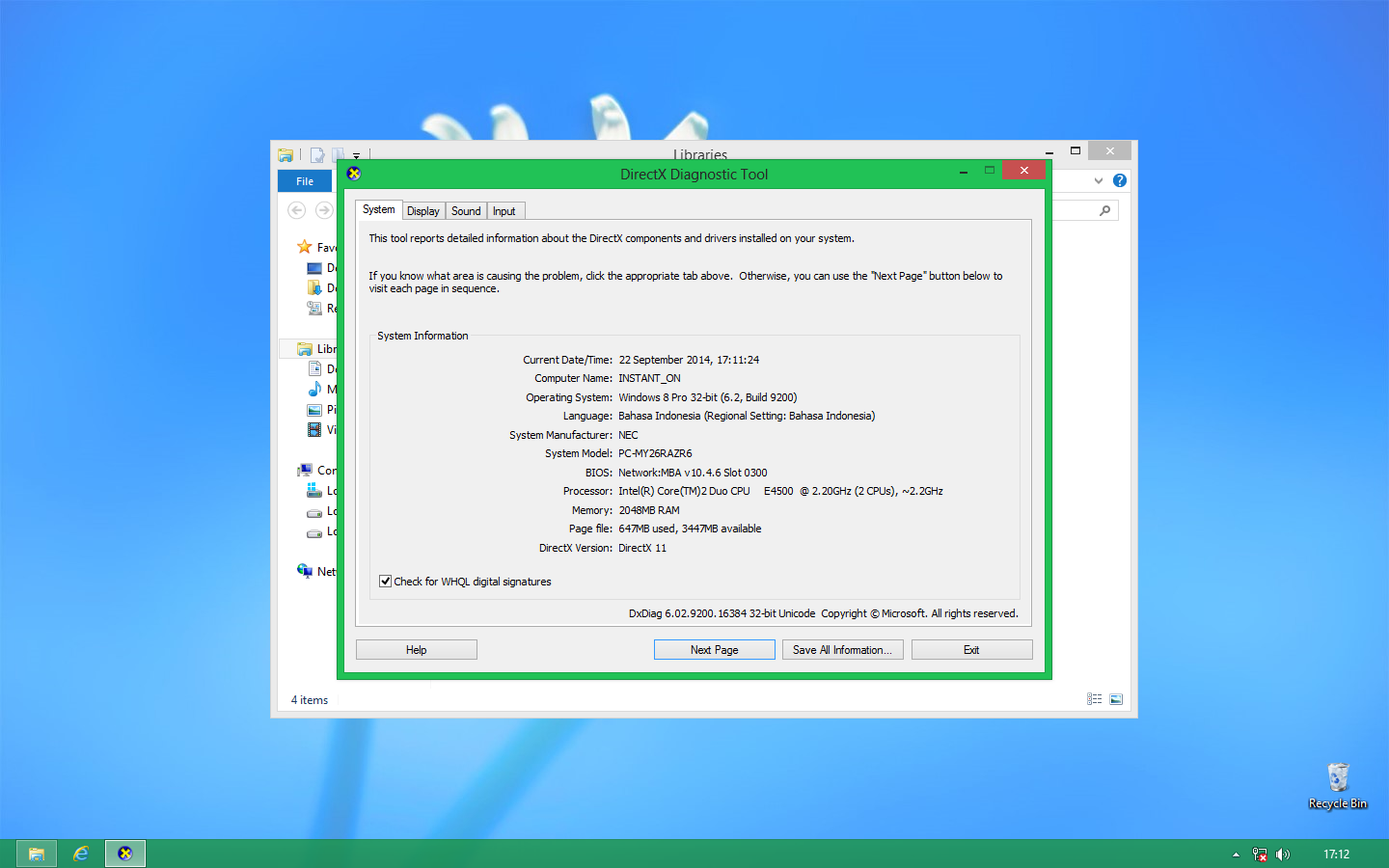The width and height of the screenshot is (1389, 868).
Task: Open the Recent places icon under Favorites
Action: [314, 309]
